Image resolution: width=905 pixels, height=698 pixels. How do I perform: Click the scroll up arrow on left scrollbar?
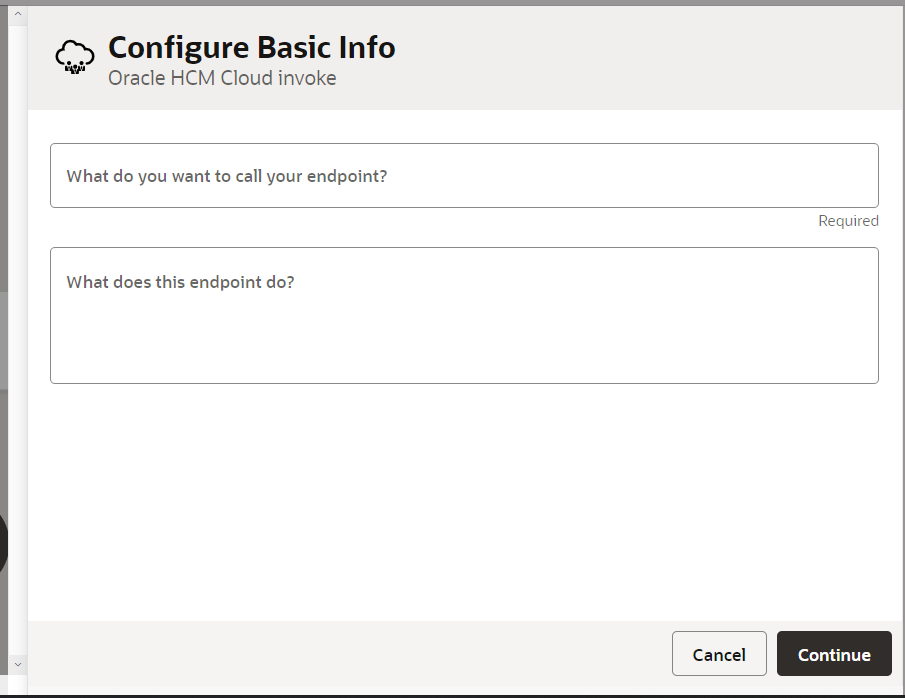pos(17,12)
